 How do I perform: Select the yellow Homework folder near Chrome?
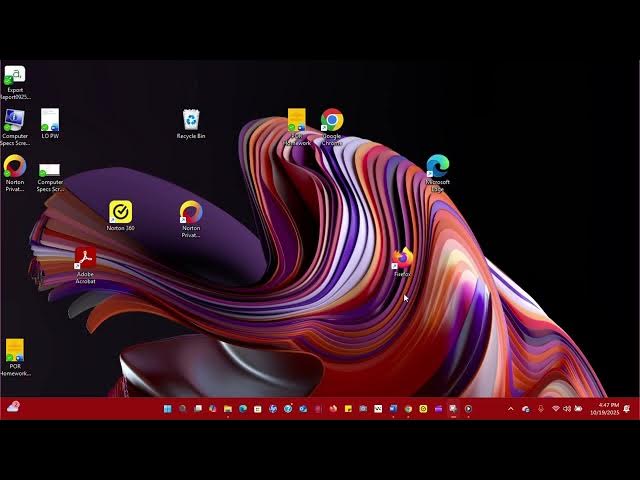point(296,121)
